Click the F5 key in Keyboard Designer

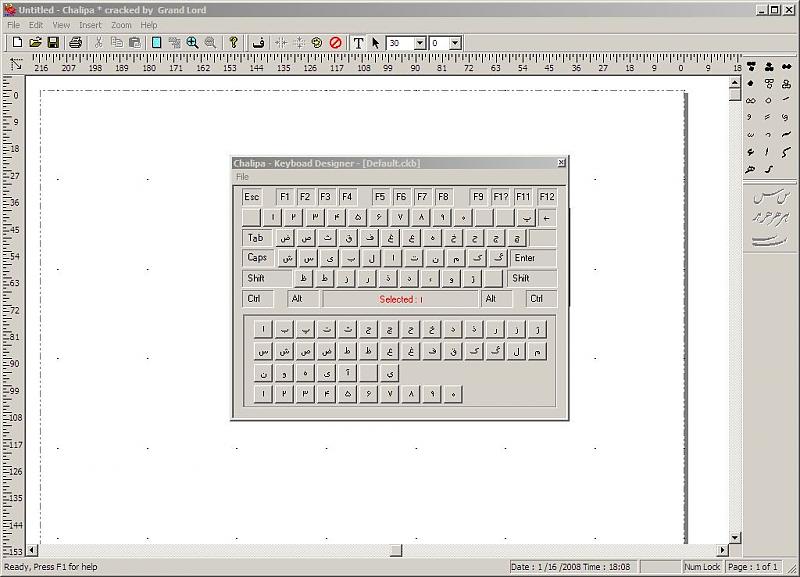tap(380, 197)
